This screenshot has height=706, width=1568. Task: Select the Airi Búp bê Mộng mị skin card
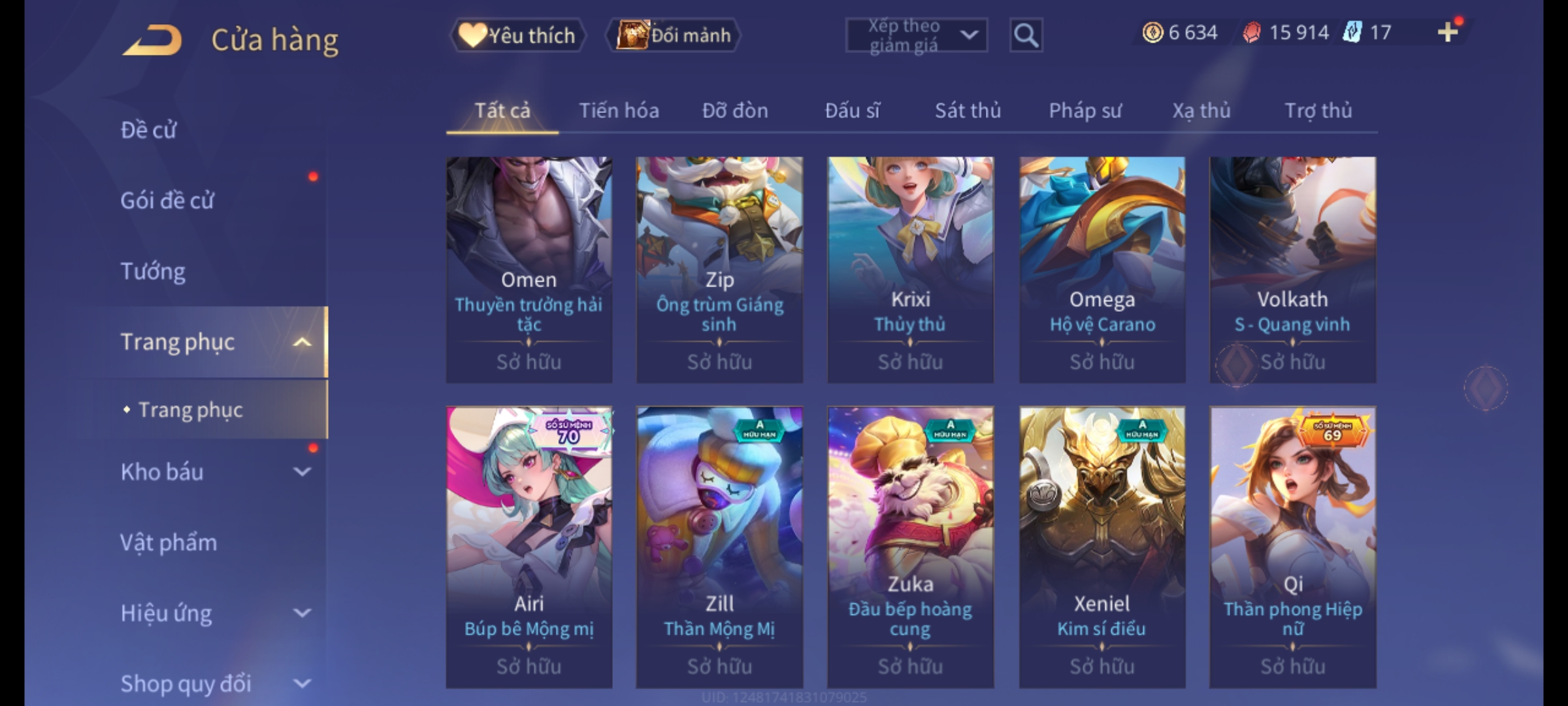click(529, 547)
